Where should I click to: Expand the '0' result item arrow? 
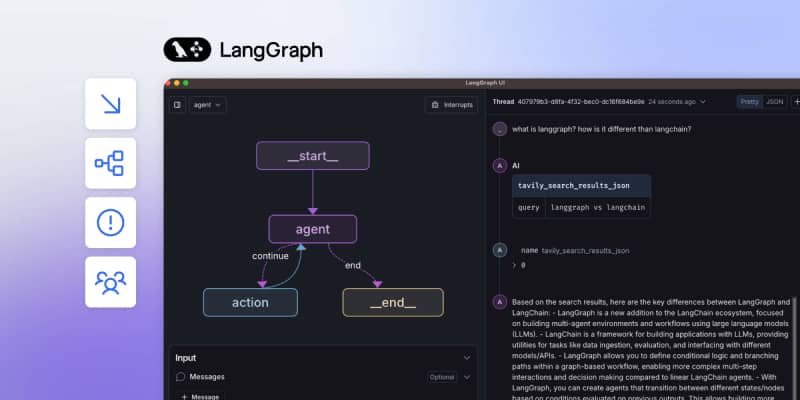pos(514,265)
